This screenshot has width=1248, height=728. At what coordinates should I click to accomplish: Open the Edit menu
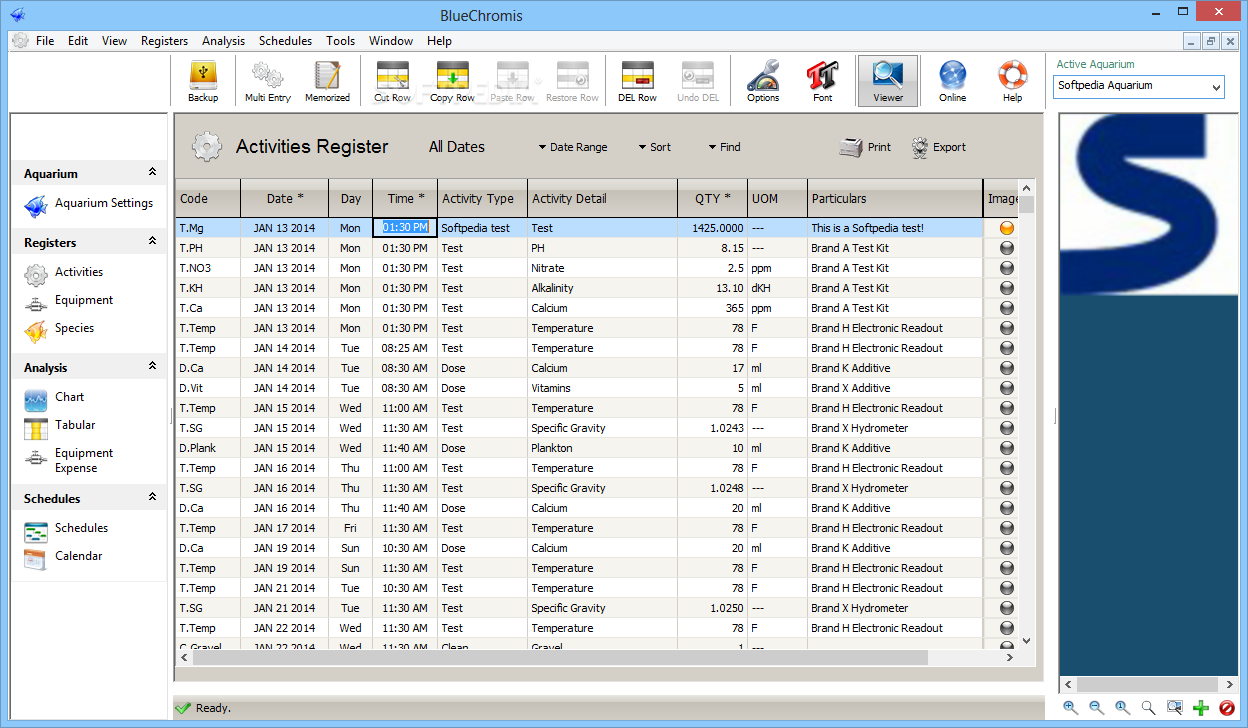tap(78, 41)
